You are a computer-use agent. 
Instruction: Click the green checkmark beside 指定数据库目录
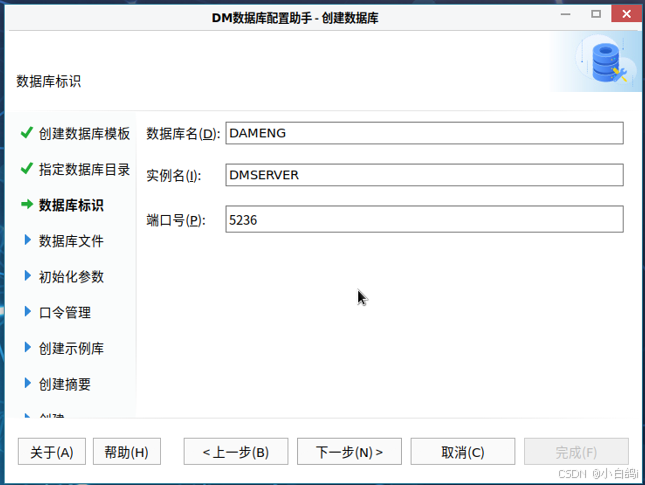[27, 168]
